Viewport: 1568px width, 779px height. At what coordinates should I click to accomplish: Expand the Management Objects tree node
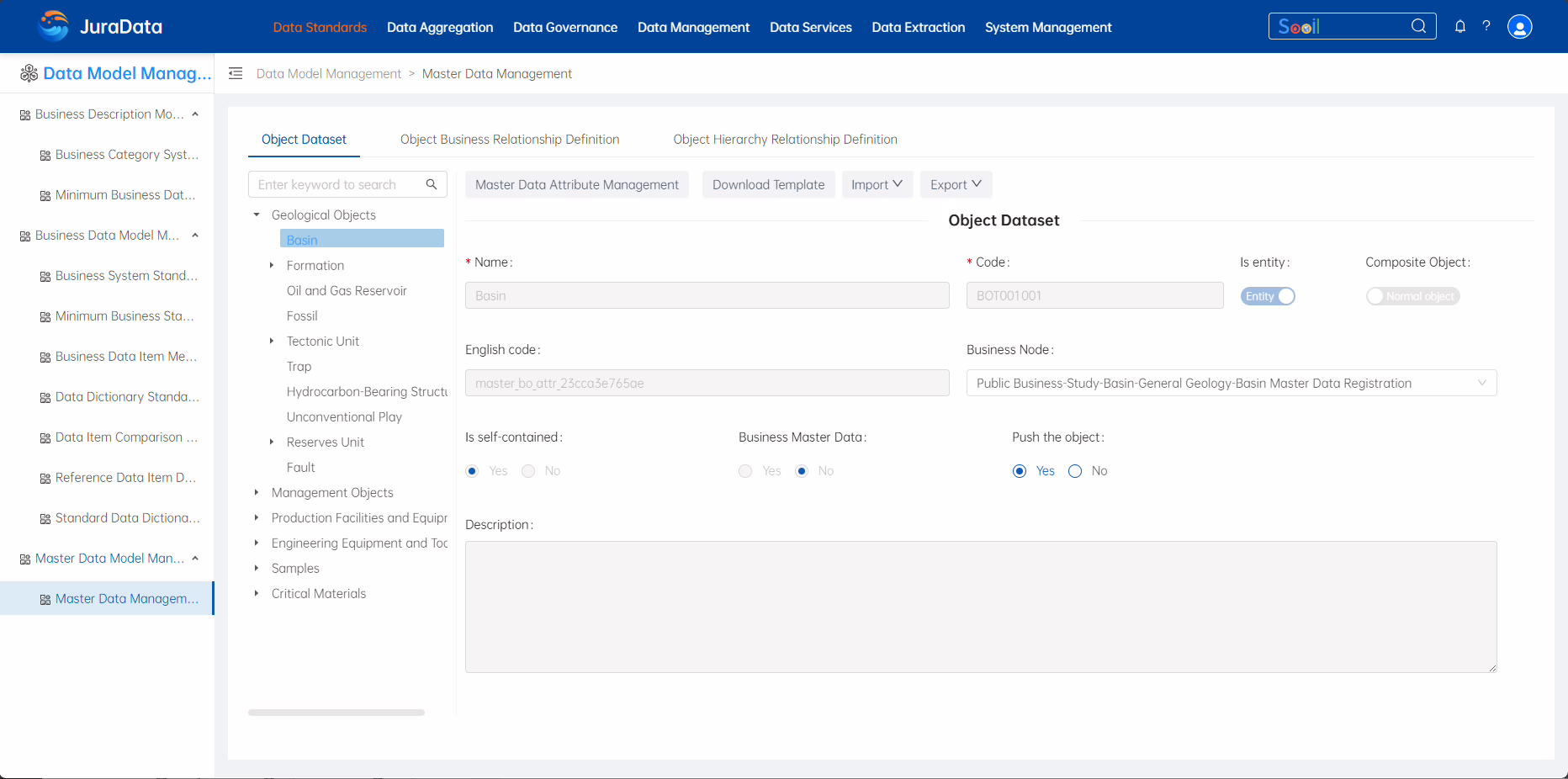tap(257, 493)
